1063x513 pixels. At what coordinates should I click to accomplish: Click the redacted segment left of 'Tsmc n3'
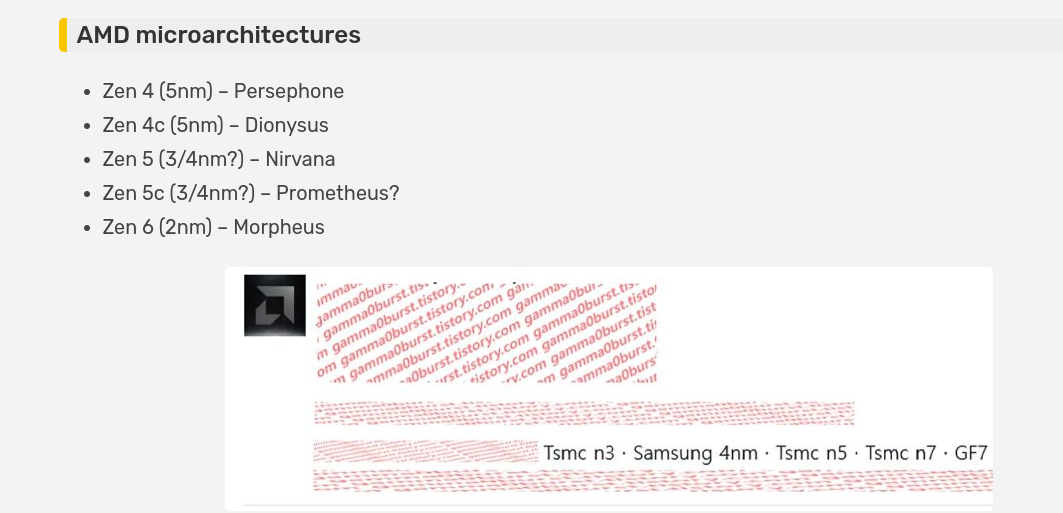[426, 452]
